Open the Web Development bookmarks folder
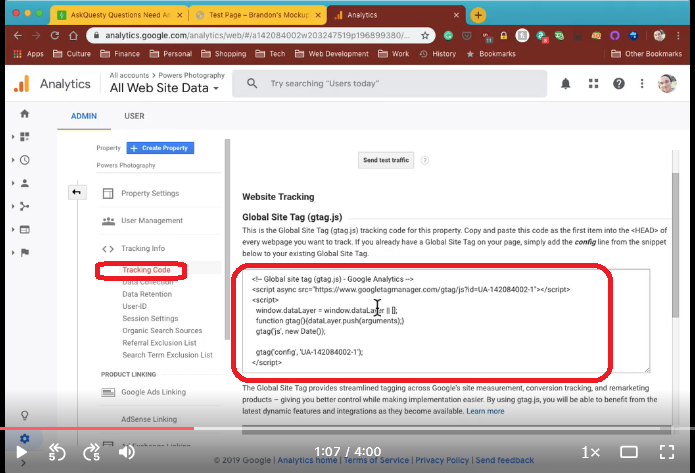The width and height of the screenshot is (695, 473). [x=332, y=54]
